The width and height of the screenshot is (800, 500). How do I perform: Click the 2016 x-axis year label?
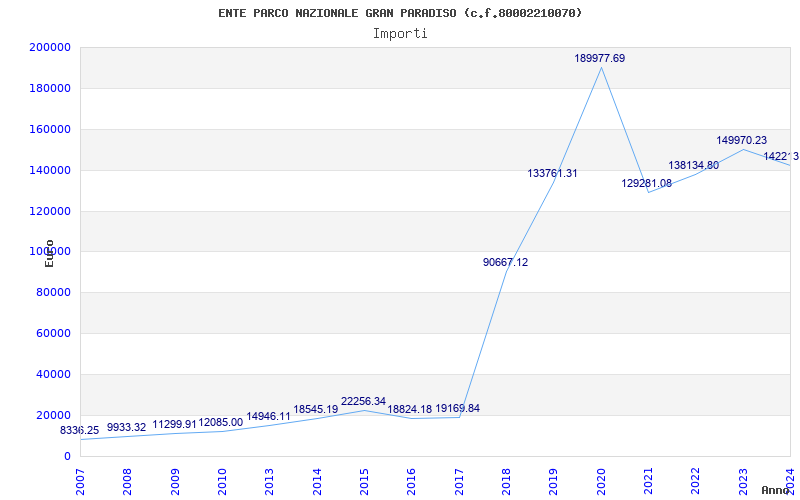[x=412, y=482]
